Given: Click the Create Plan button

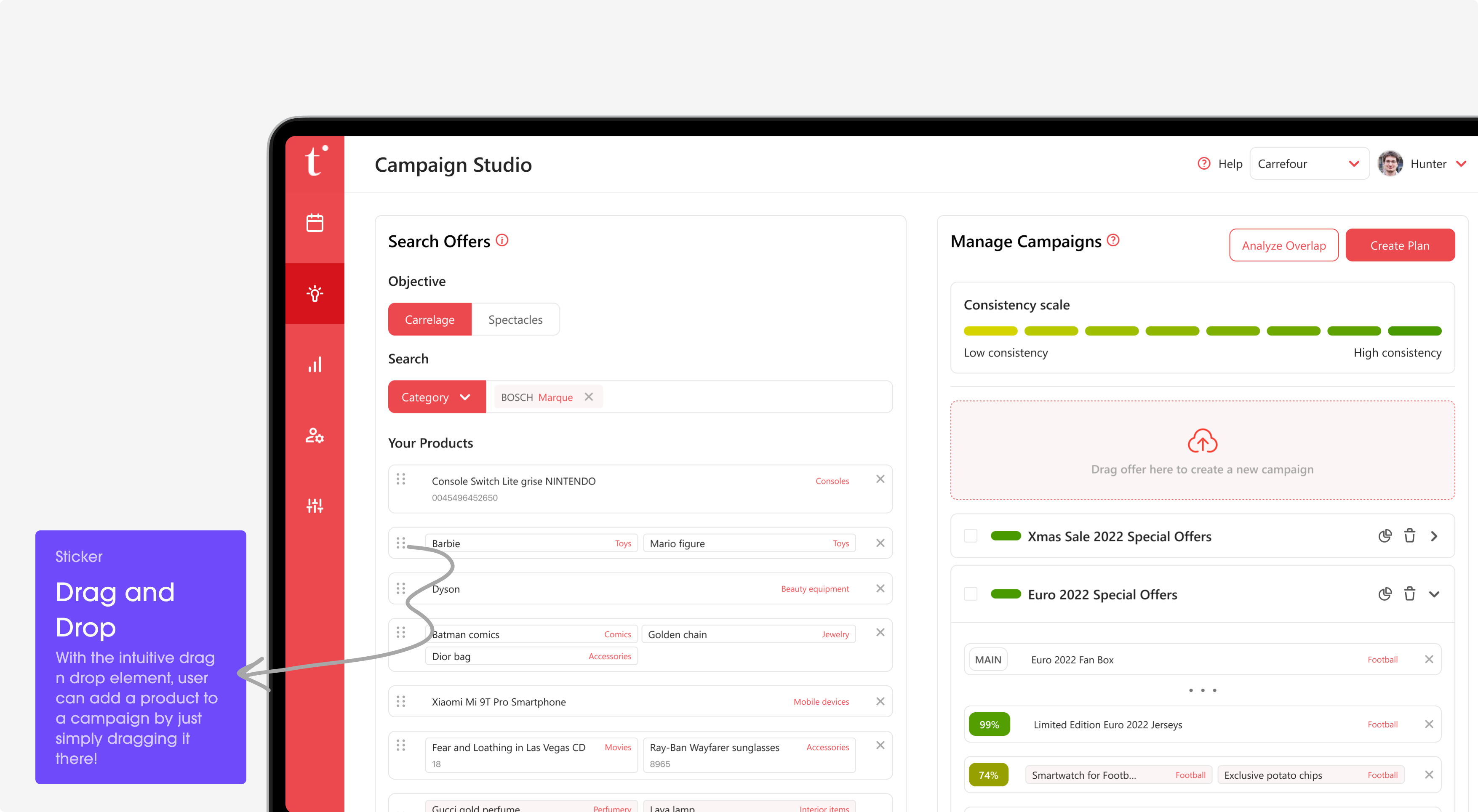Looking at the screenshot, I should click(x=1400, y=245).
